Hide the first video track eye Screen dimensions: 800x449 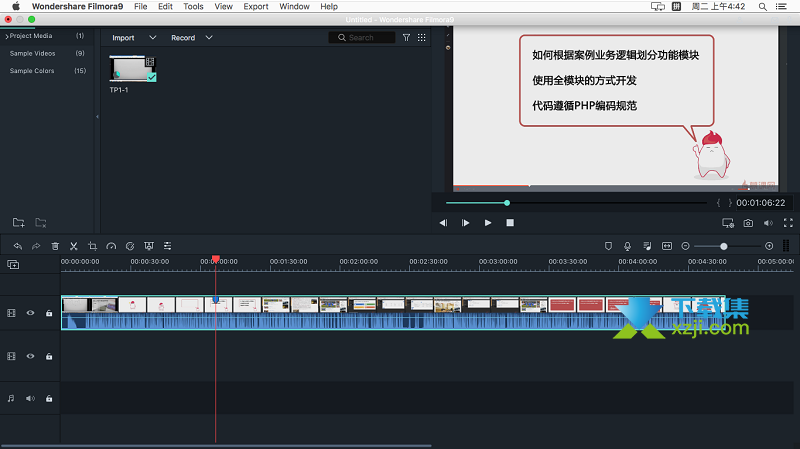(x=31, y=313)
